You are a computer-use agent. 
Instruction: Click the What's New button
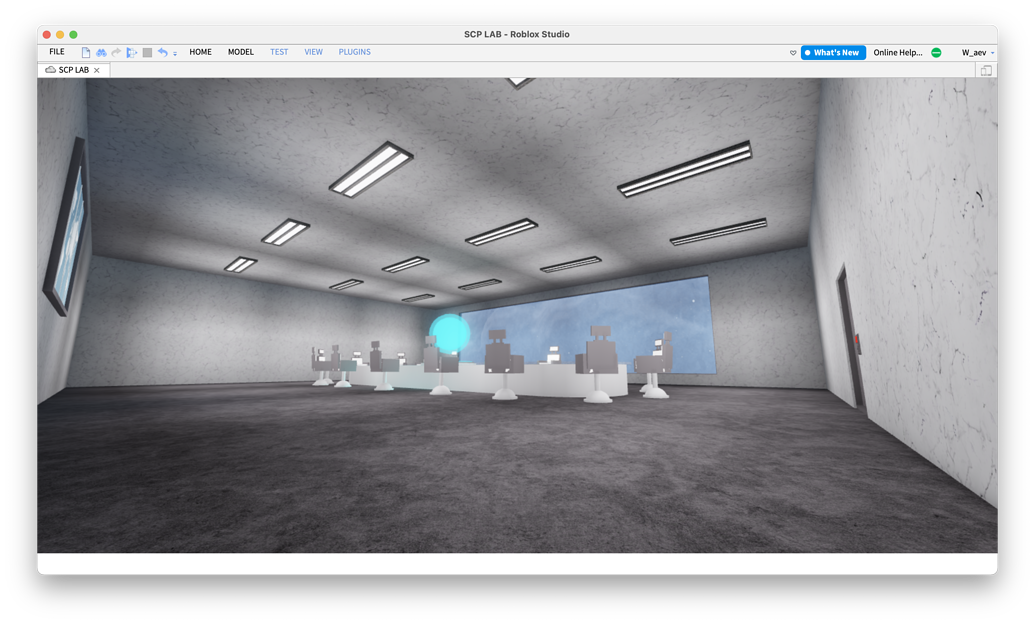pyautogui.click(x=832, y=52)
